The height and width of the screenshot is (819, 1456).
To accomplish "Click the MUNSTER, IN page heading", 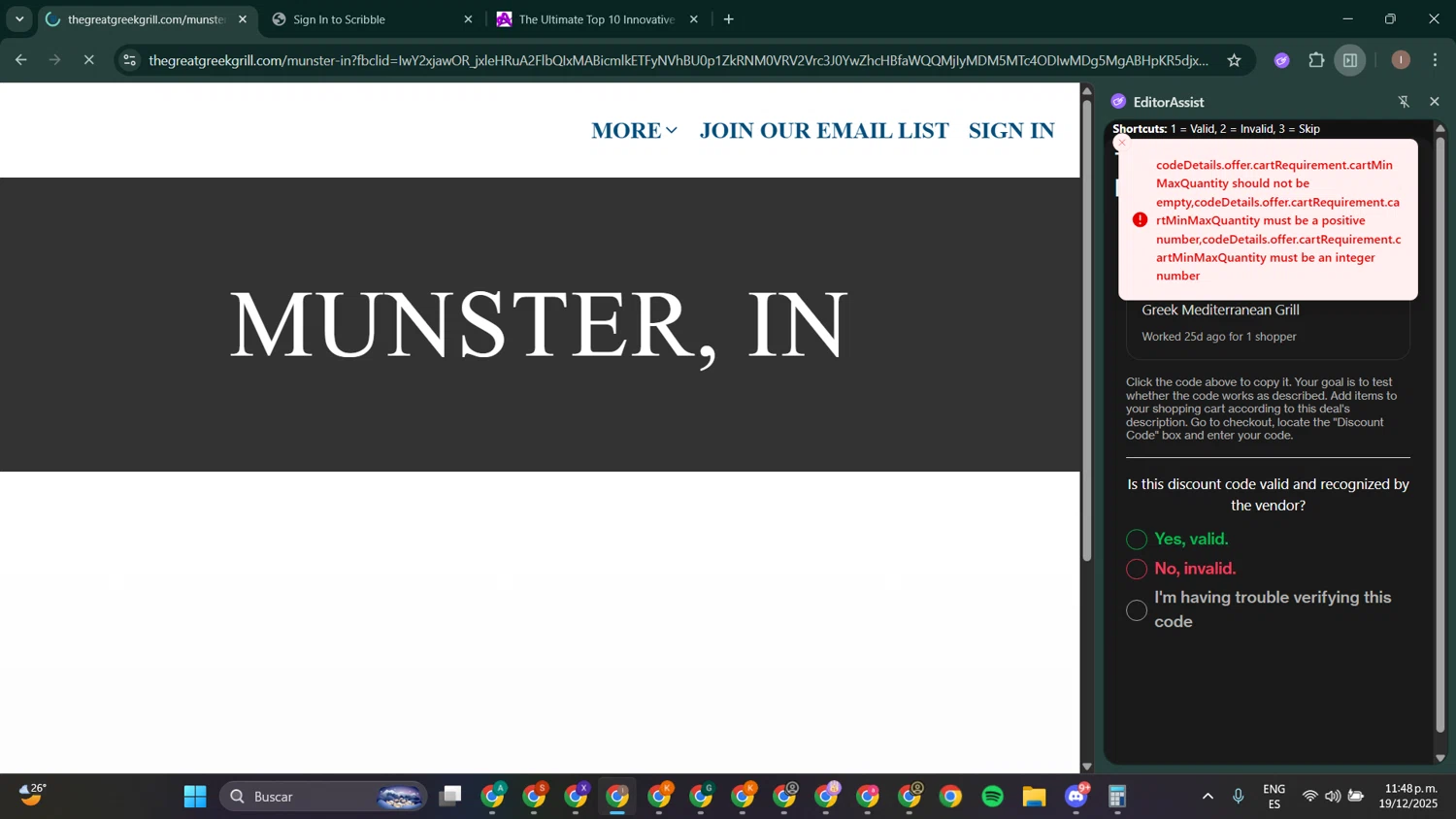I will tap(539, 325).
